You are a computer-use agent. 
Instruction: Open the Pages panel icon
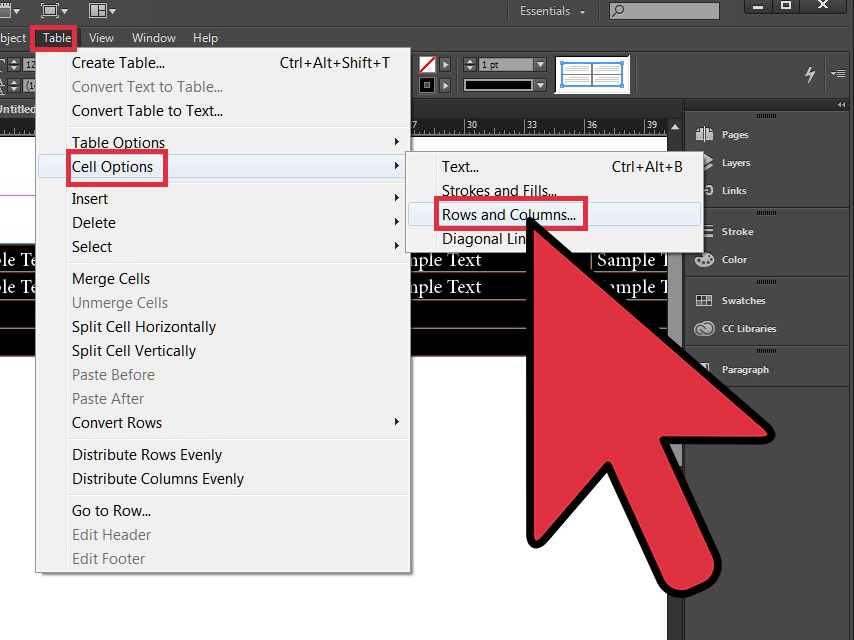coord(704,134)
